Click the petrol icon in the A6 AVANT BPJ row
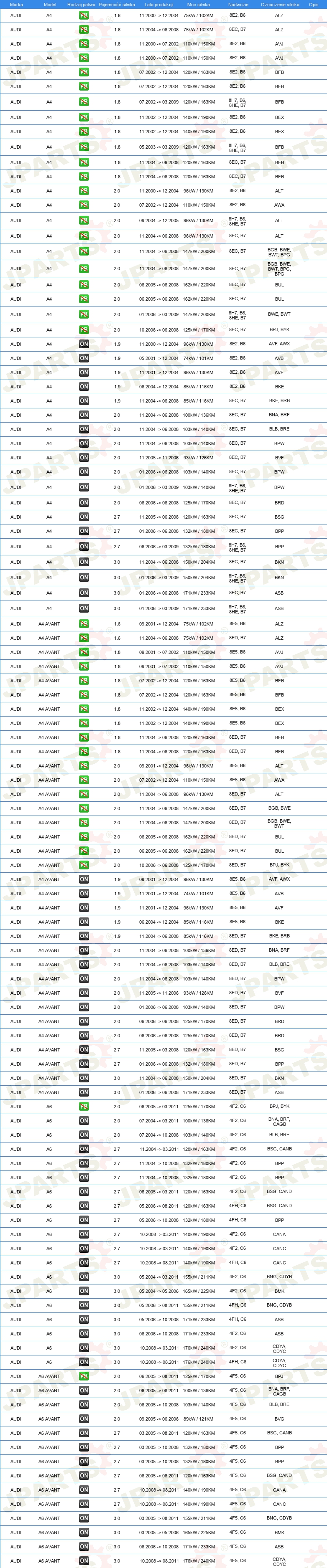327x1568 pixels. click(x=84, y=1376)
